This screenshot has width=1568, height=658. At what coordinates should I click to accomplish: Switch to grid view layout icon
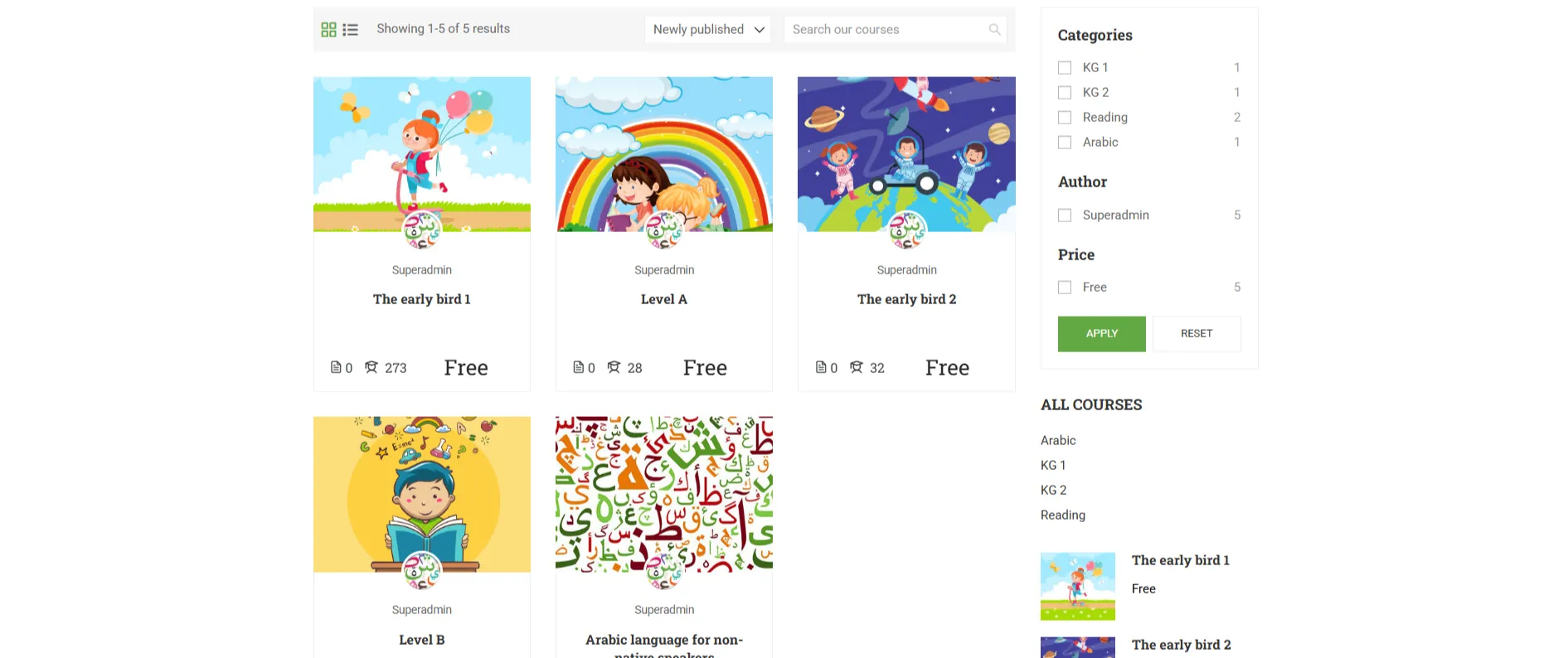(328, 30)
